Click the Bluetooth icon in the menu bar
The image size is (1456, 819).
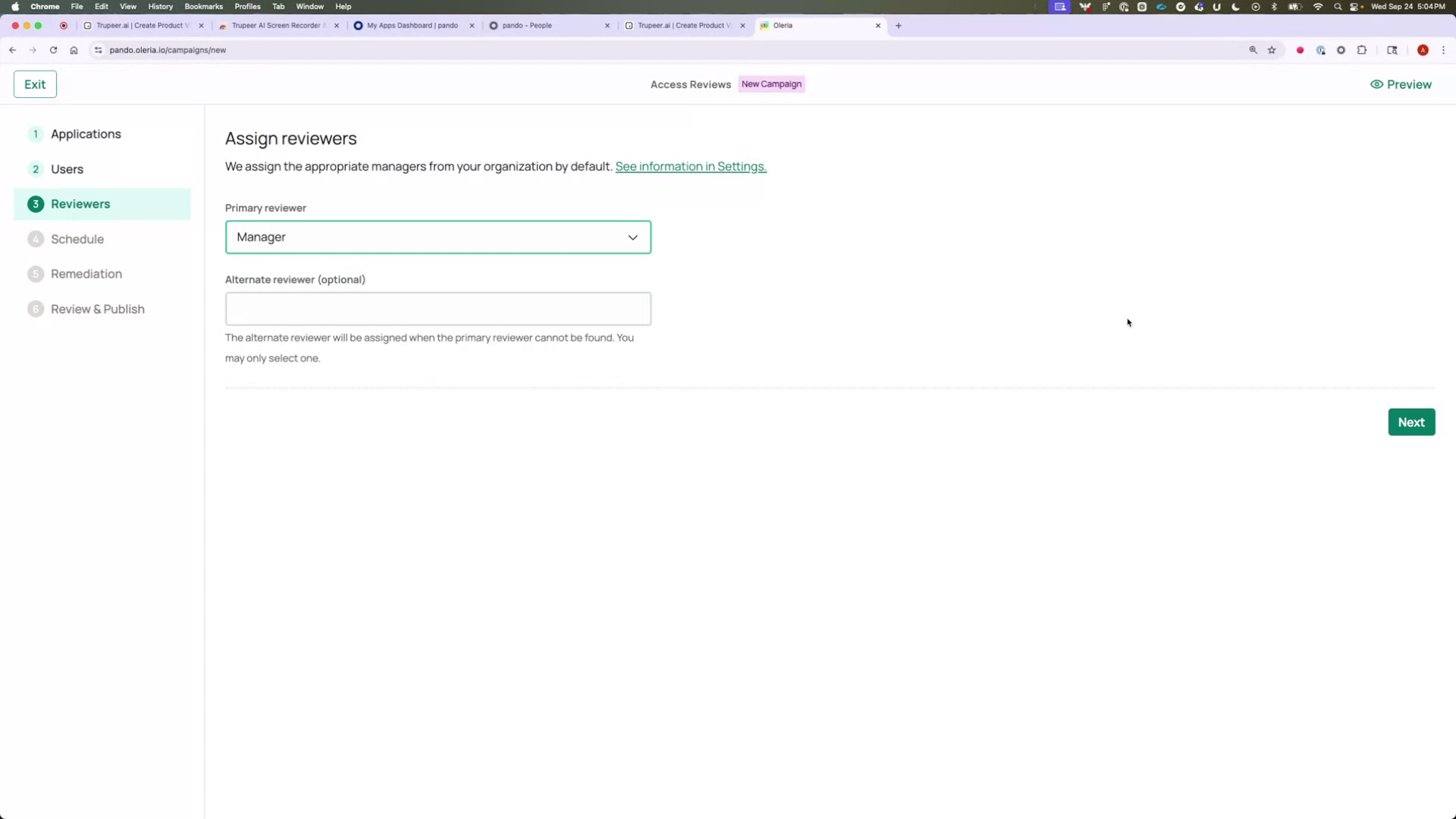pos(1273,6)
